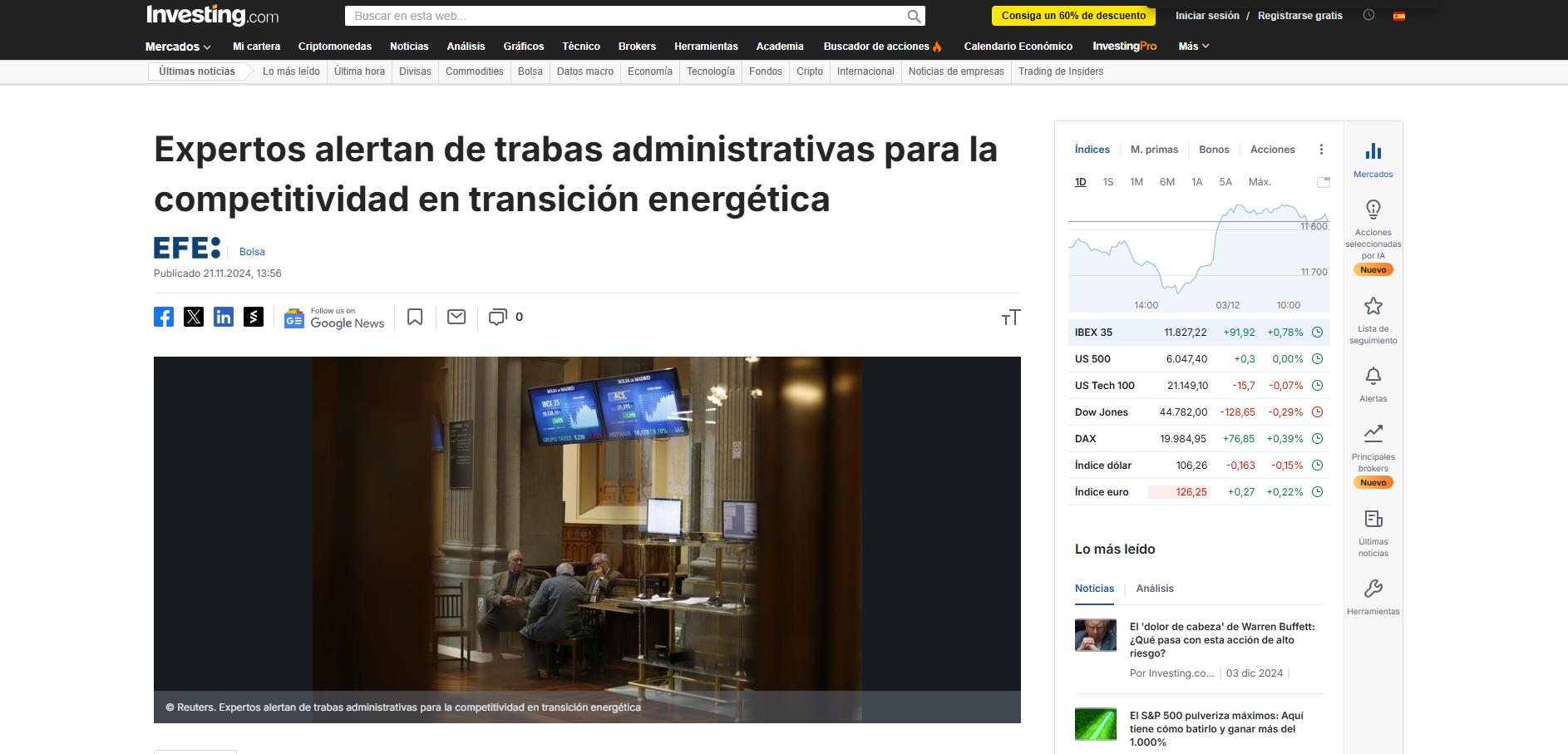Click the 60% discount offer button
Image resolution: width=1568 pixels, height=754 pixels.
coord(1073,16)
